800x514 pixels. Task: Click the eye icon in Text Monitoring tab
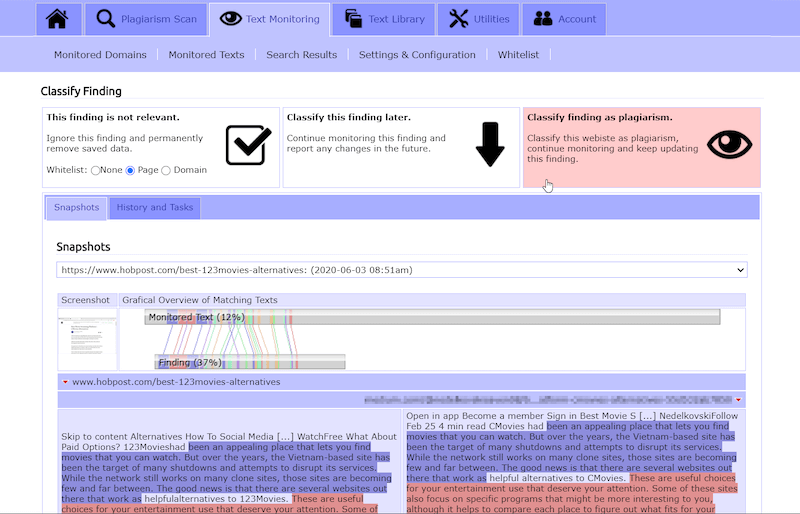(231, 19)
